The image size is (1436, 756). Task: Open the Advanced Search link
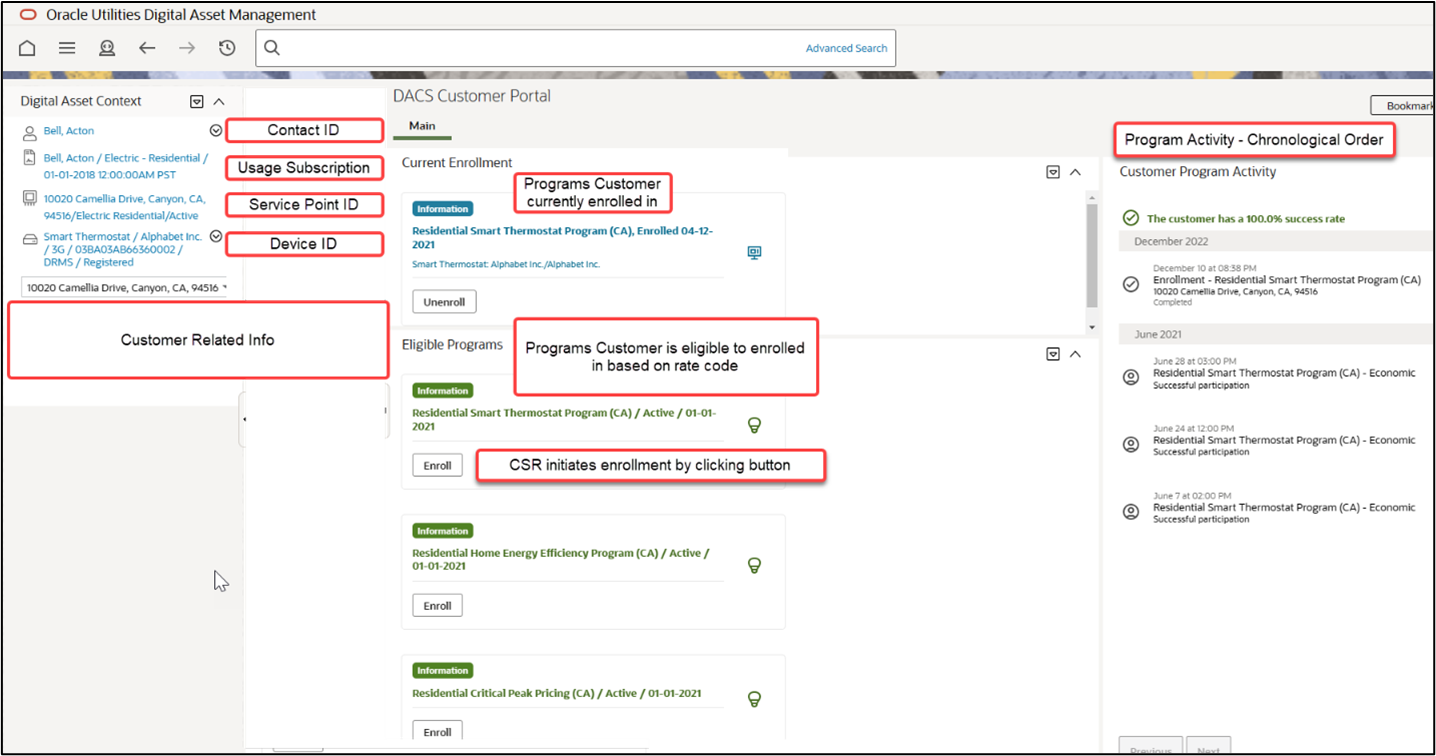846,48
